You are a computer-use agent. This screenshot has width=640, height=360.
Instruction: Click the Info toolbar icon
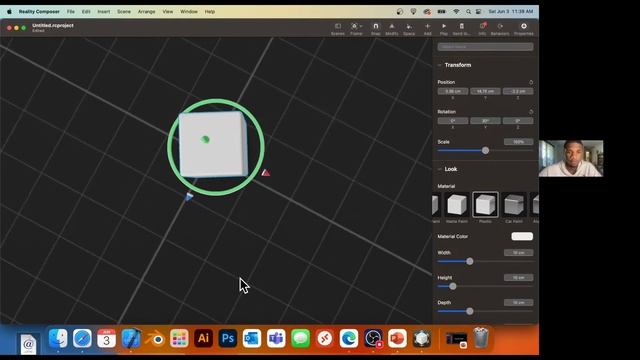[x=482, y=29]
